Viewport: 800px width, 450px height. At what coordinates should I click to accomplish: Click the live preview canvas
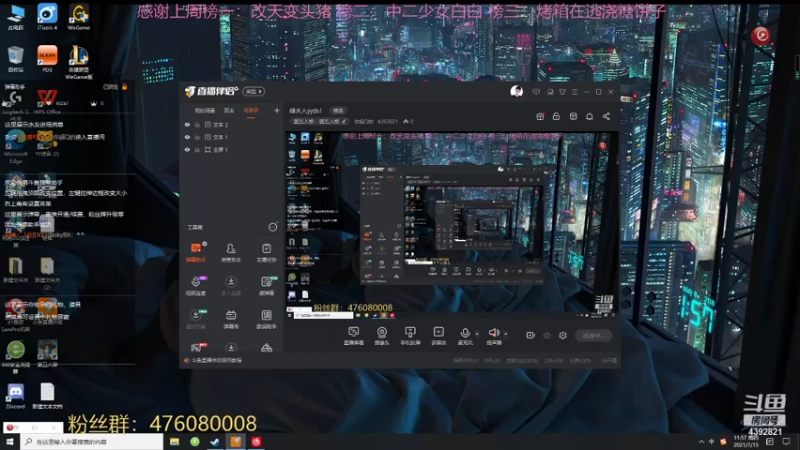[452, 226]
